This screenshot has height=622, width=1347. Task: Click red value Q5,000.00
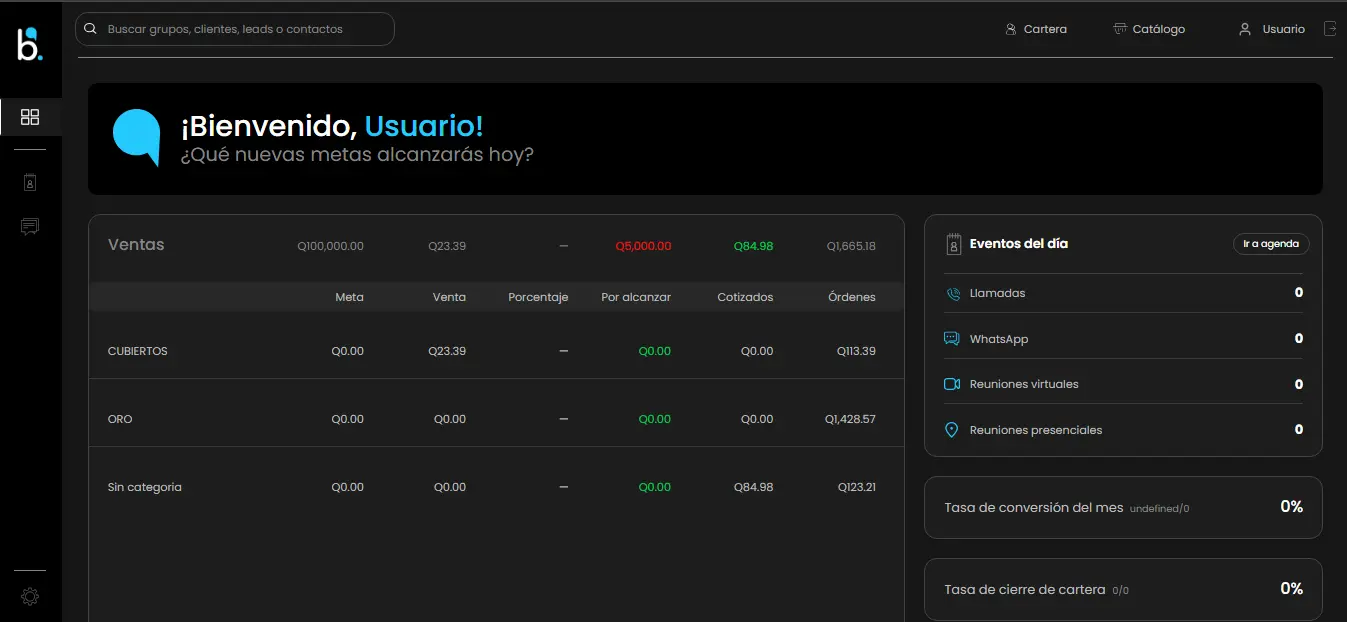tap(643, 246)
